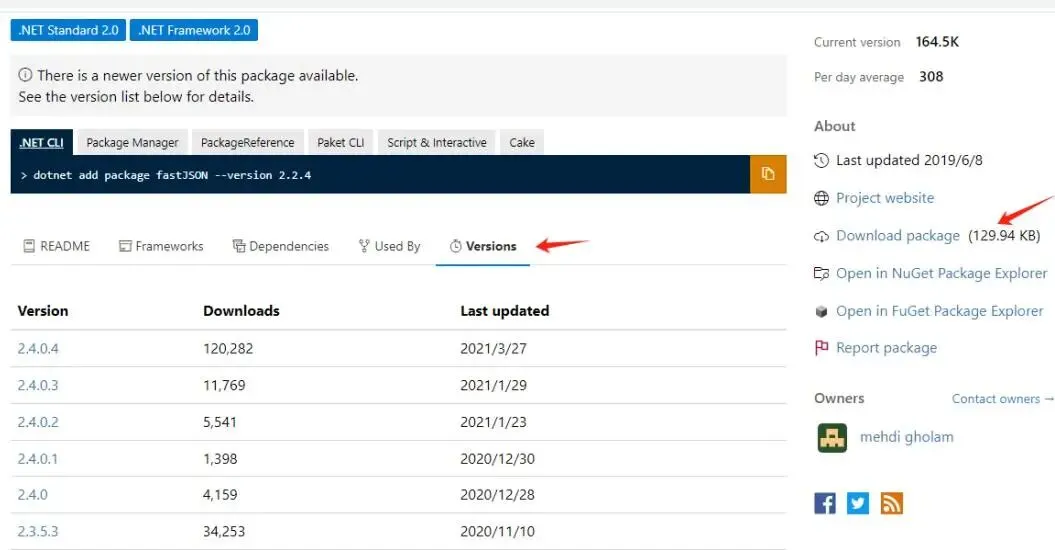This screenshot has height=550, width=1055.
Task: Click the date 2021/3/27
Action: pyautogui.click(x=493, y=349)
